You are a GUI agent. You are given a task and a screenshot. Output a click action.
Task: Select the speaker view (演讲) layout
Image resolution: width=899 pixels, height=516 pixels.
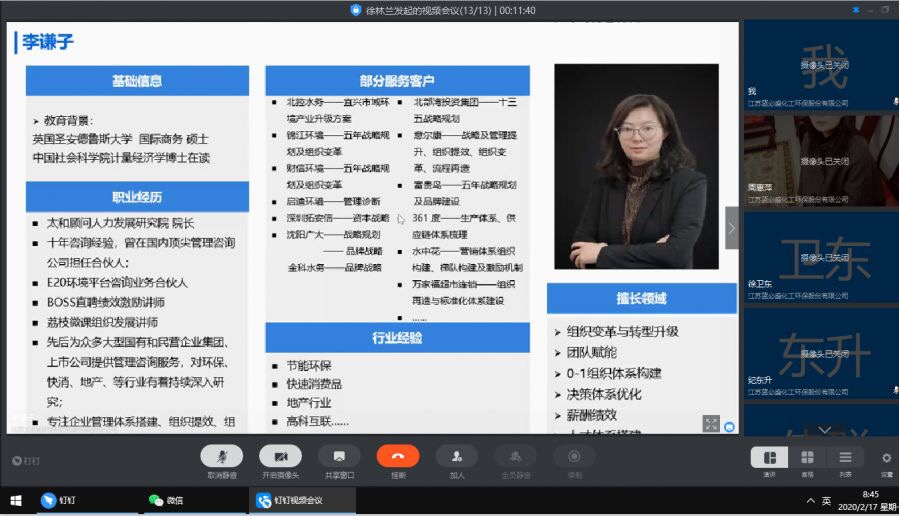(769, 458)
